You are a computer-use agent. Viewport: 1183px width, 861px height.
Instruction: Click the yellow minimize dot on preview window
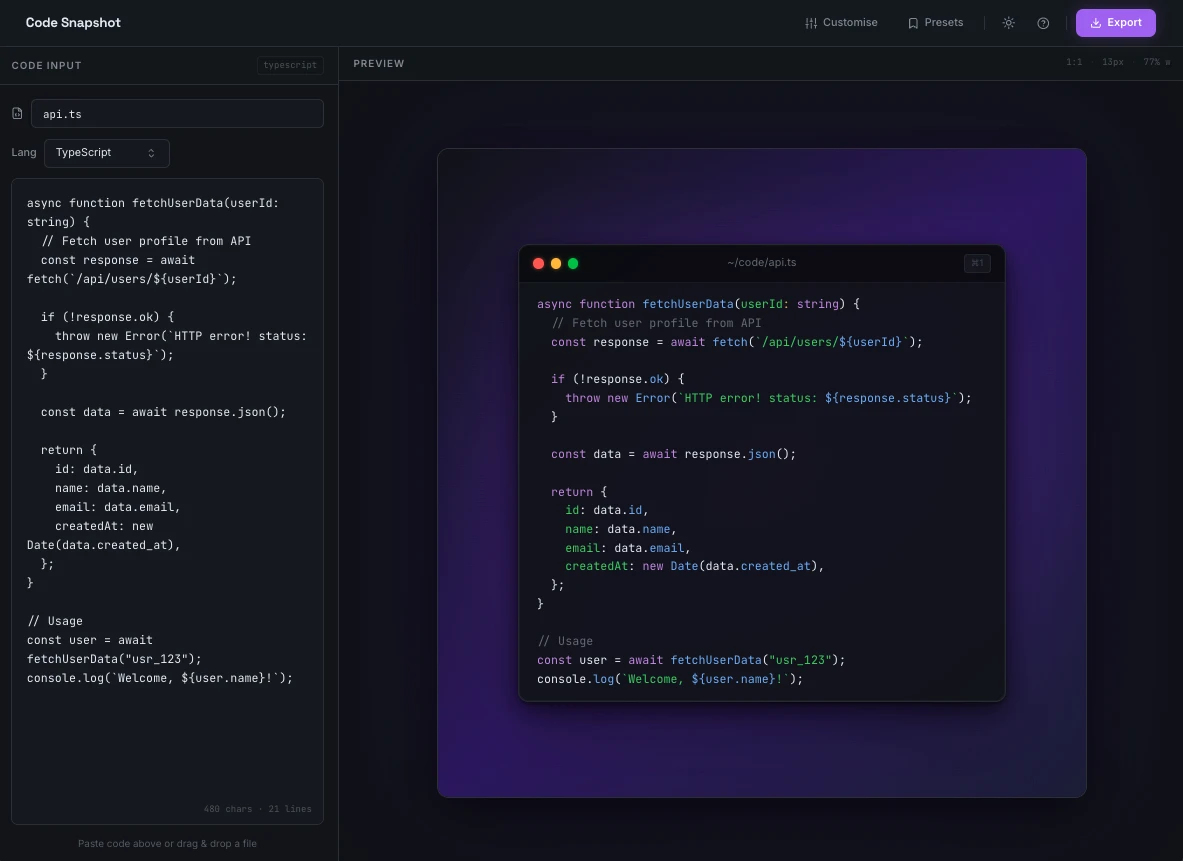point(556,263)
